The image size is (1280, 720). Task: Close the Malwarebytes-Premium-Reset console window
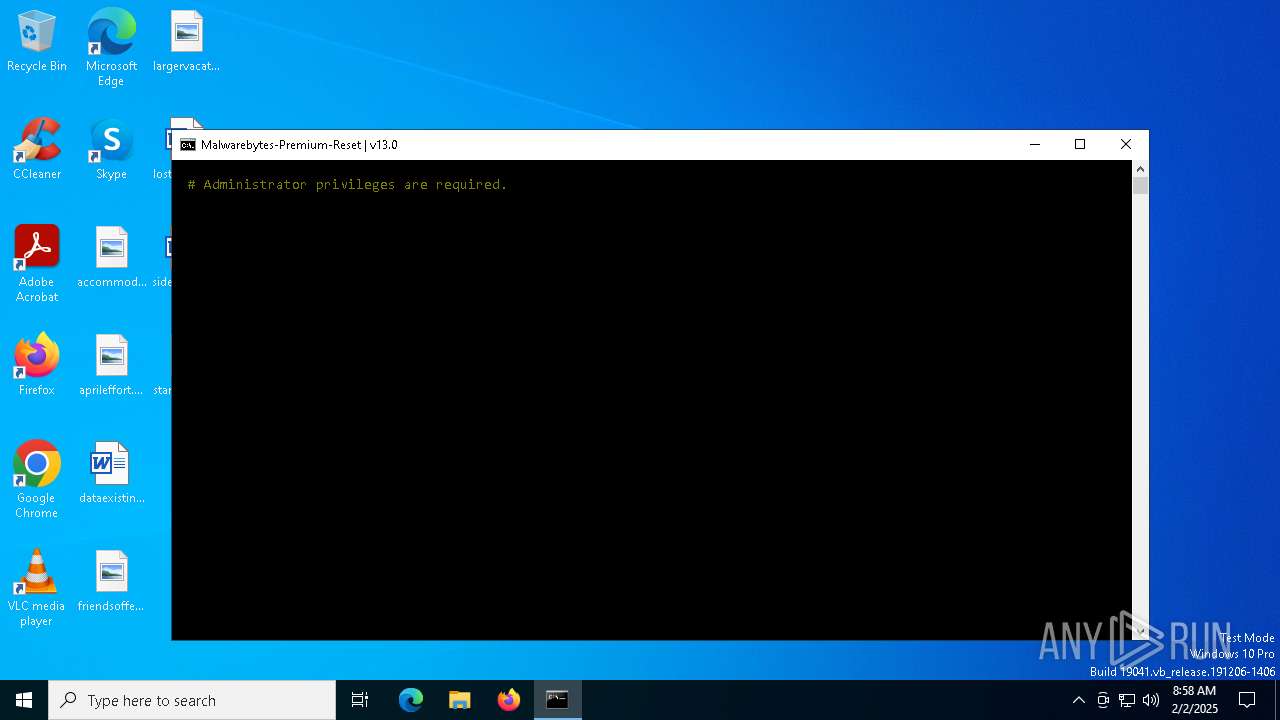pos(1125,145)
